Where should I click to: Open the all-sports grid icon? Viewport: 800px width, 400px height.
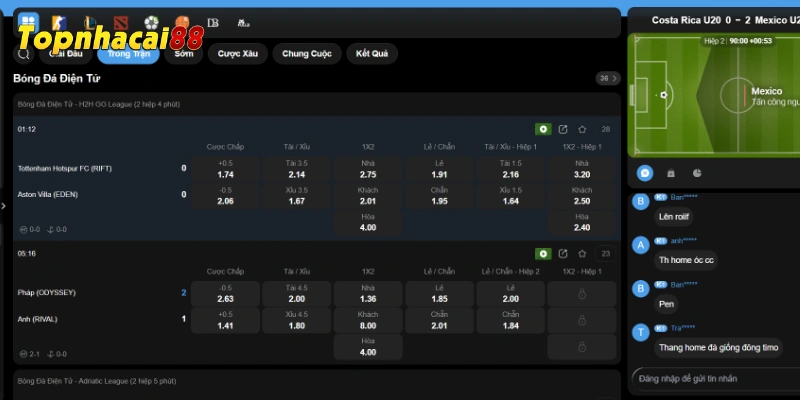click(28, 22)
